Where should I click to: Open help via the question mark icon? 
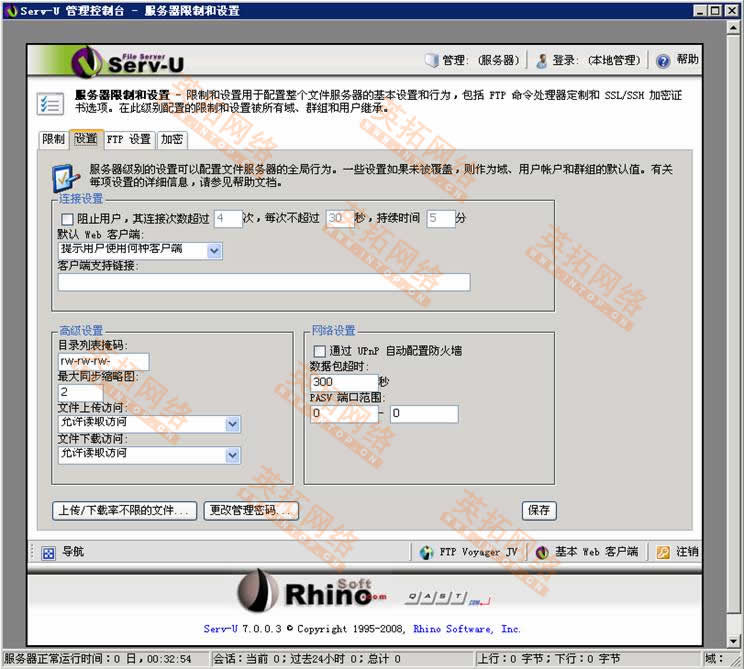(x=663, y=61)
